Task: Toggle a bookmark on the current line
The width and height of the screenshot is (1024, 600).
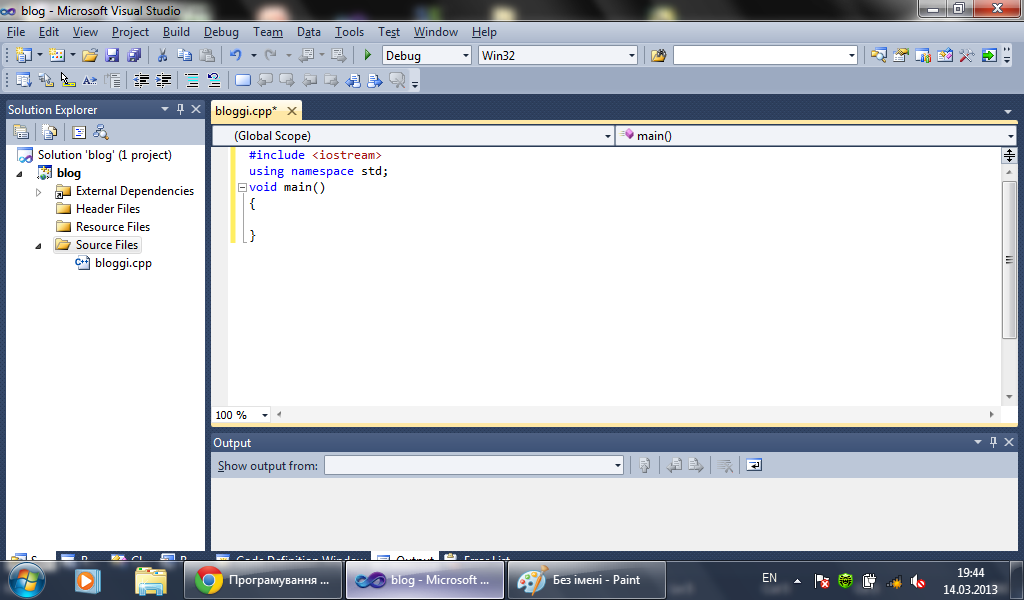Action: point(243,80)
